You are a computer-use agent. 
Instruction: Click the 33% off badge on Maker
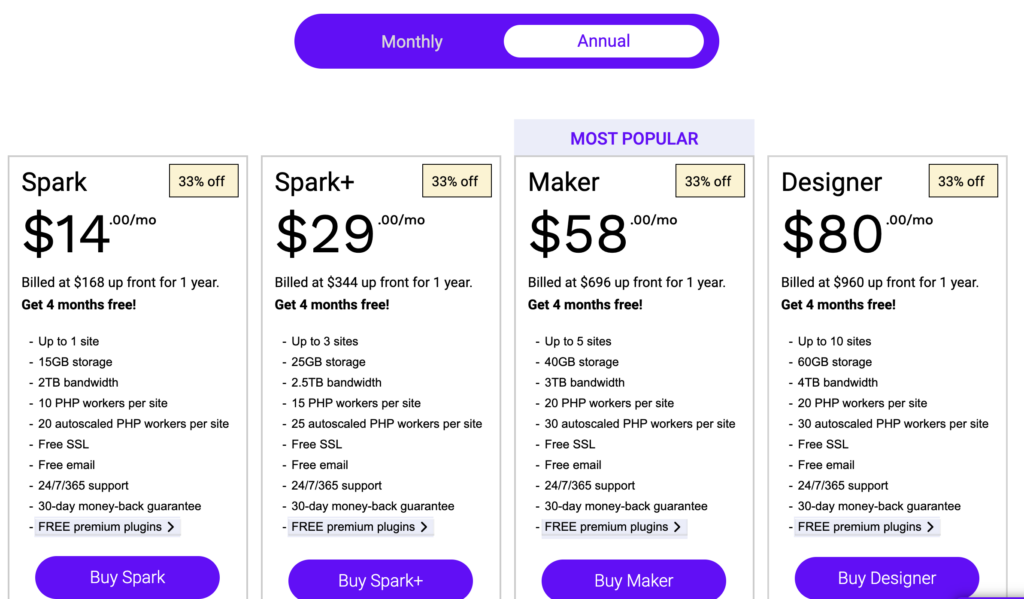[x=710, y=181]
